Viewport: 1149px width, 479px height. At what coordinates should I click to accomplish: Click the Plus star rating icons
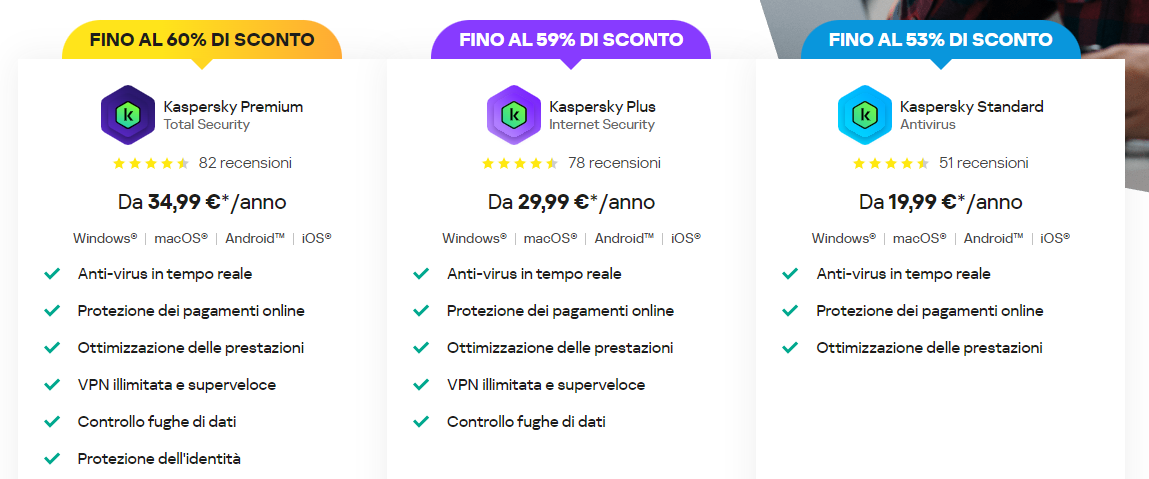click(x=520, y=163)
